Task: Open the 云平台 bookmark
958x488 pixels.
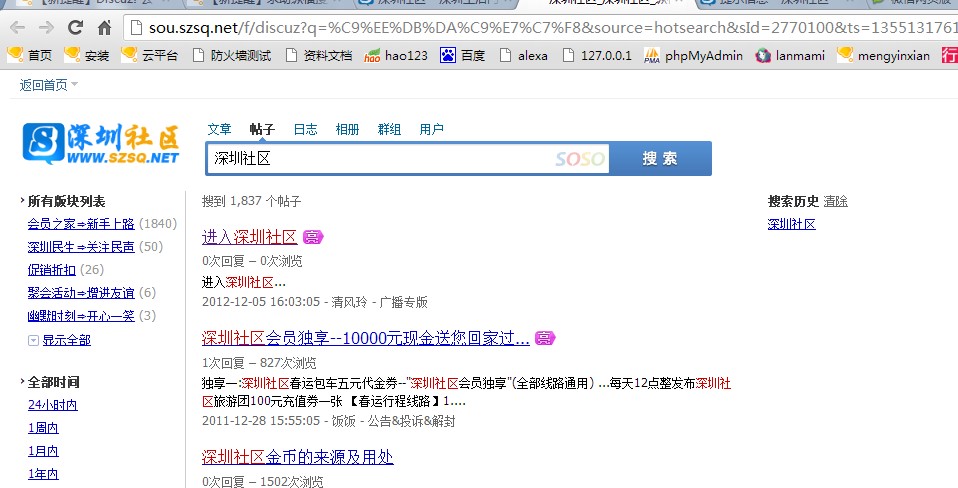Action: pos(150,56)
